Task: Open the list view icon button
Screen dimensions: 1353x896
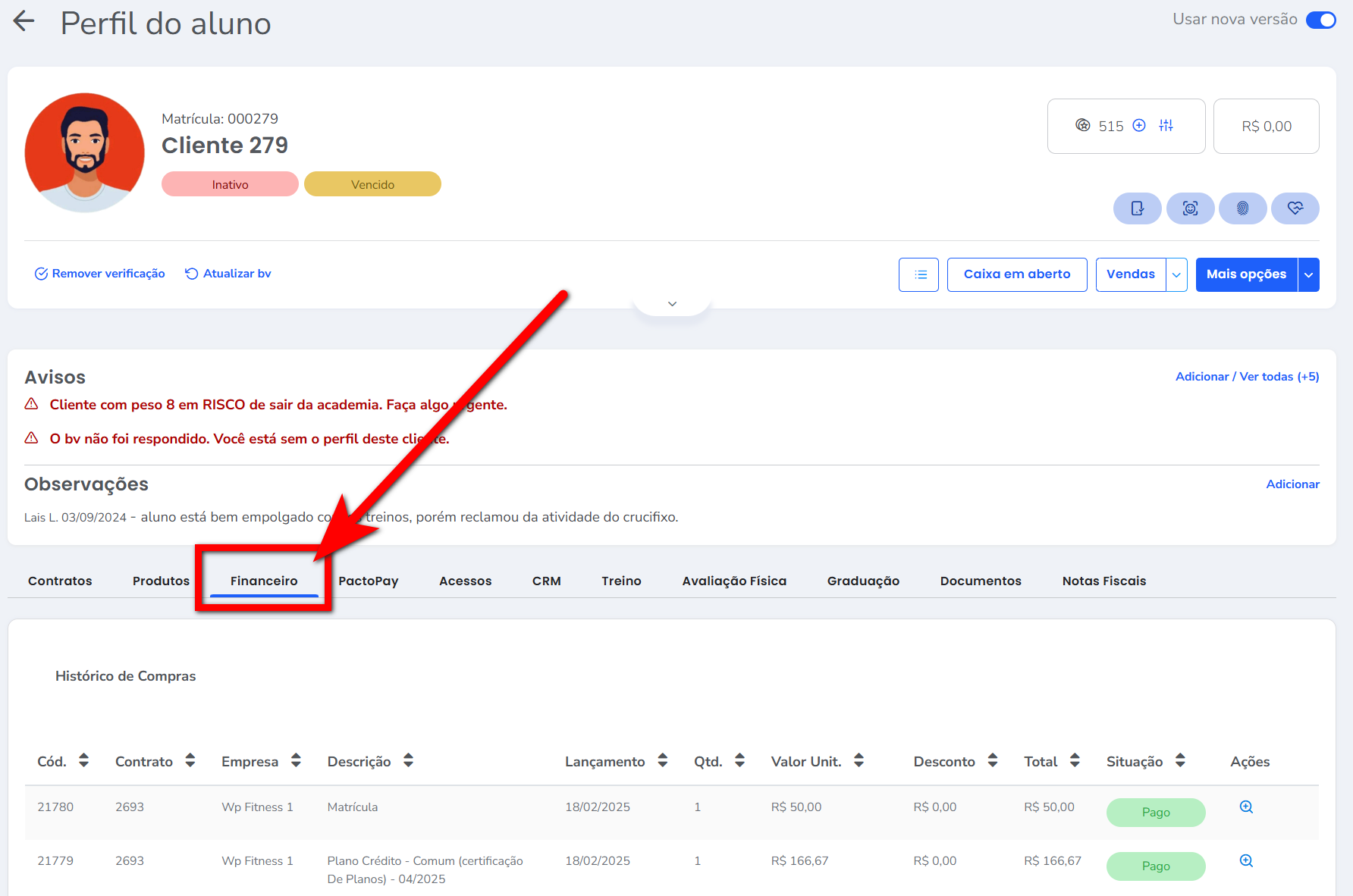Action: point(918,274)
